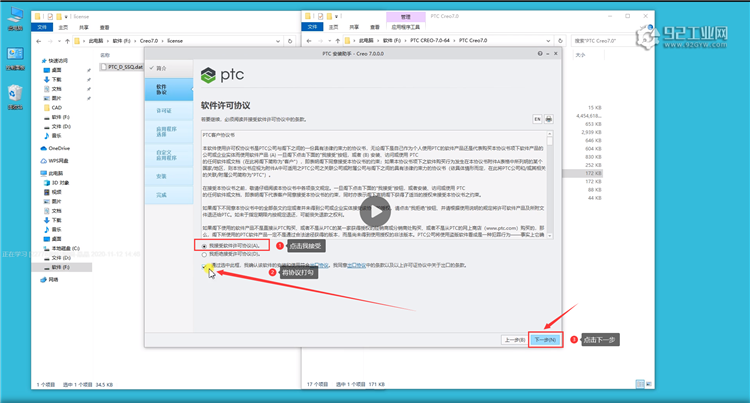Open address history dropdown in license Explorer

(278, 41)
